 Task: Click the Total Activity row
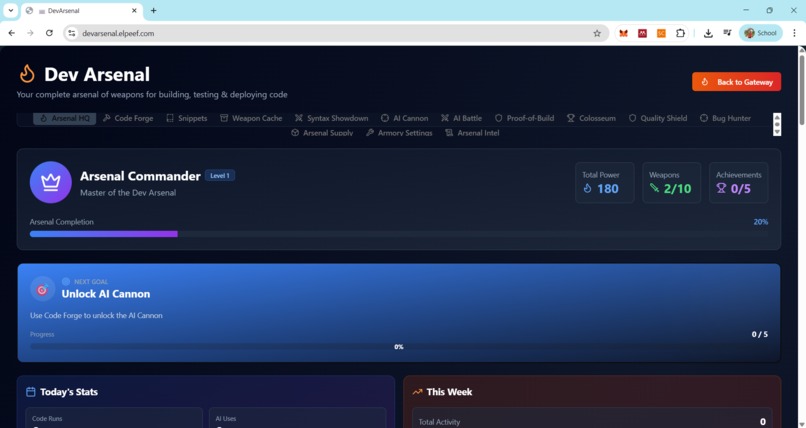click(x=592, y=419)
